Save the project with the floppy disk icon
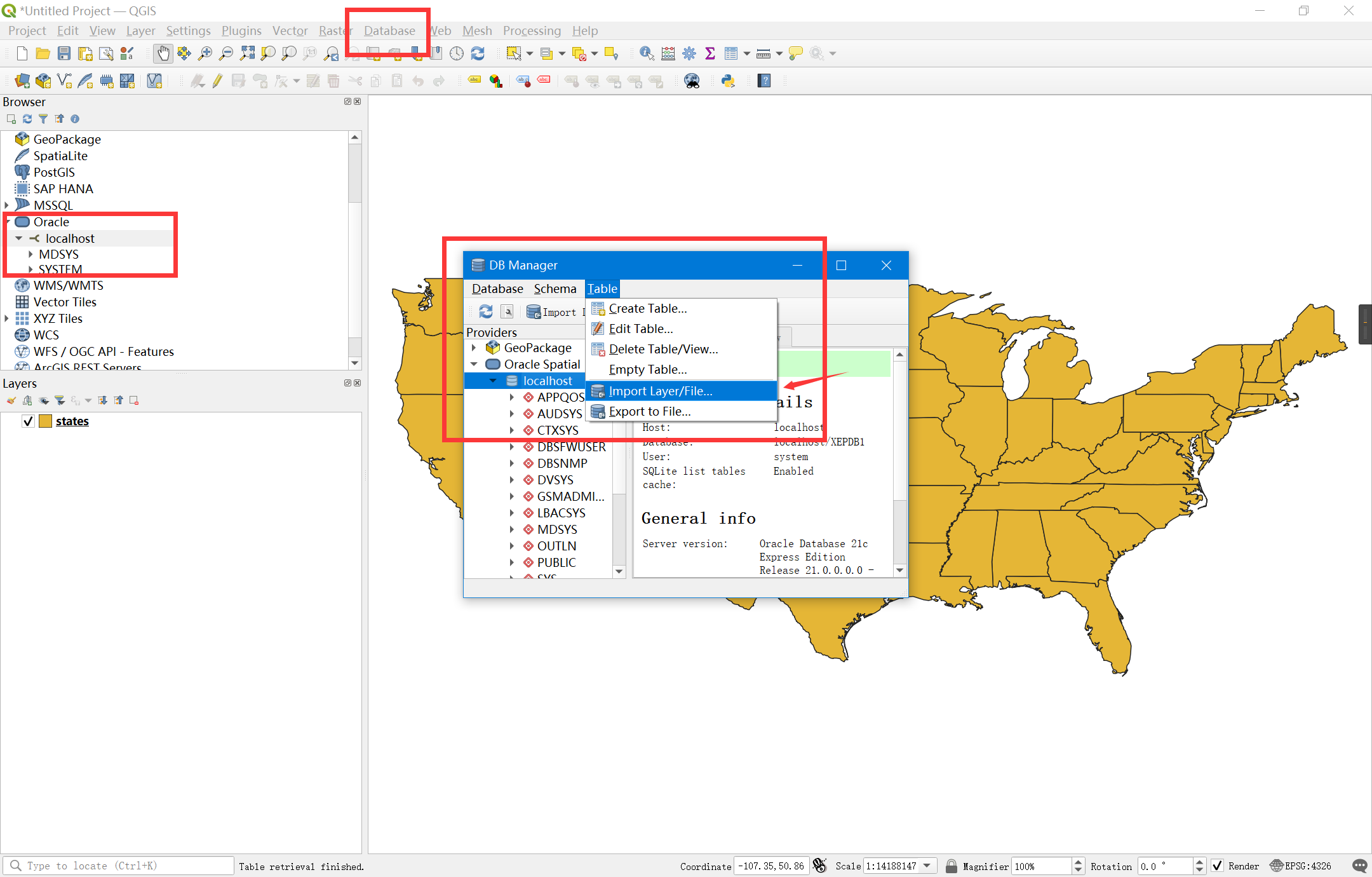This screenshot has width=1372, height=877. [x=64, y=53]
